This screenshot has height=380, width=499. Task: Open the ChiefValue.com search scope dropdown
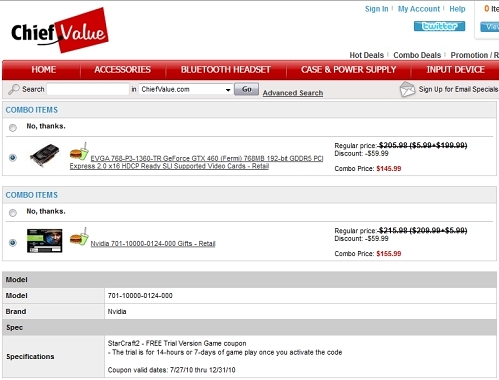185,89
